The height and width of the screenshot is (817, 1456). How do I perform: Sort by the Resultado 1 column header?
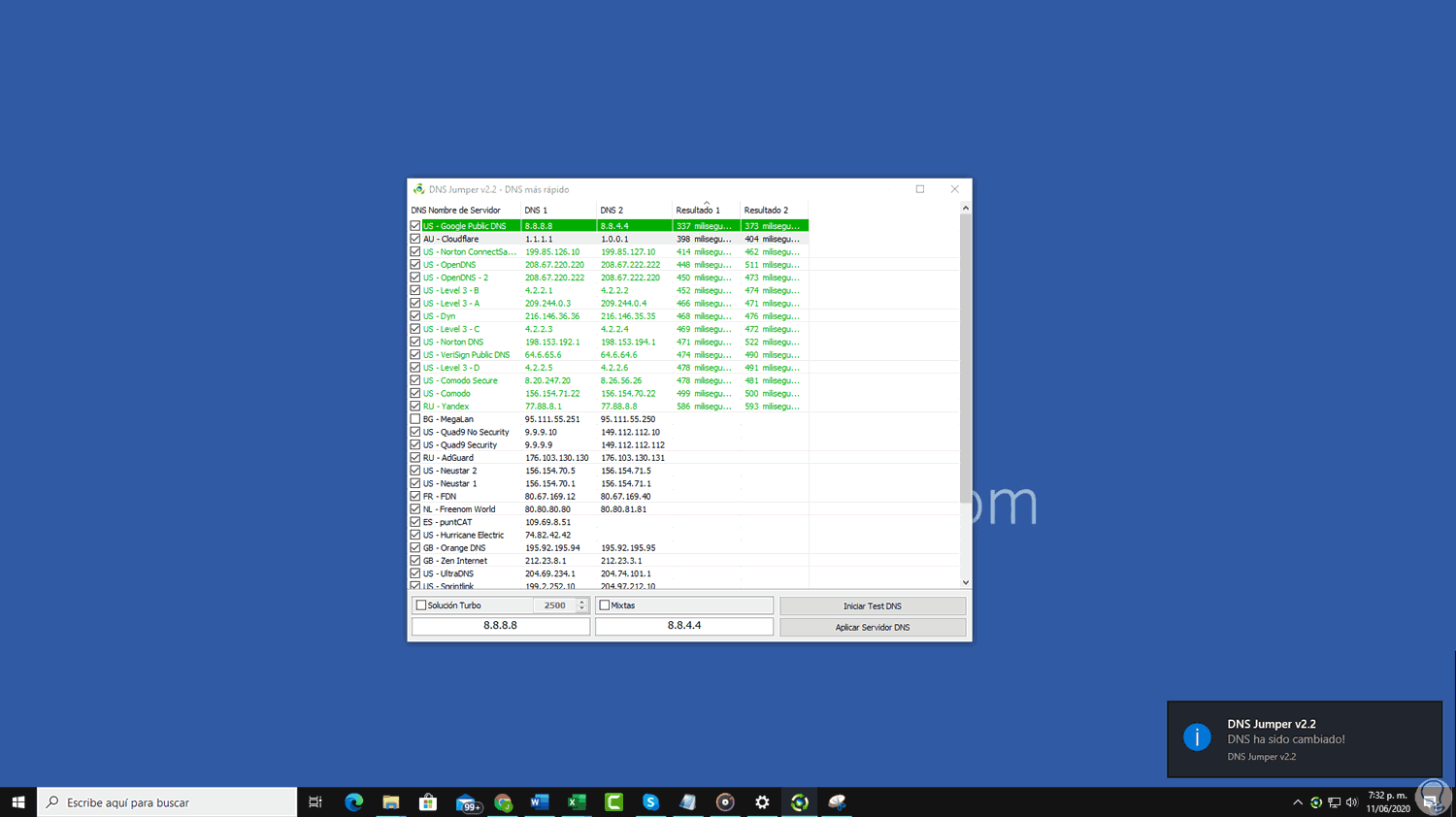coord(706,210)
